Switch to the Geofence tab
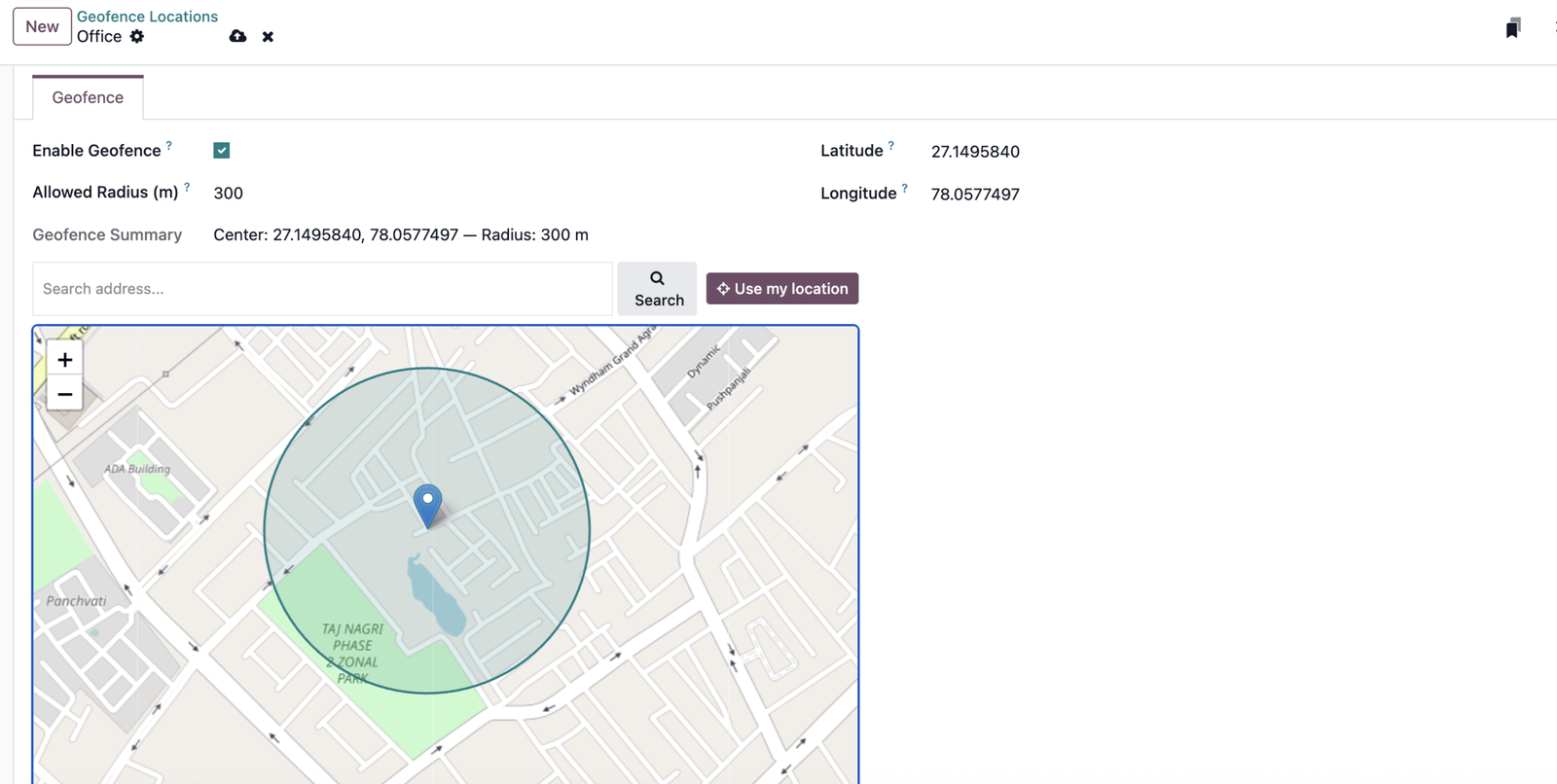Screen dimensions: 1557x784 [x=88, y=97]
